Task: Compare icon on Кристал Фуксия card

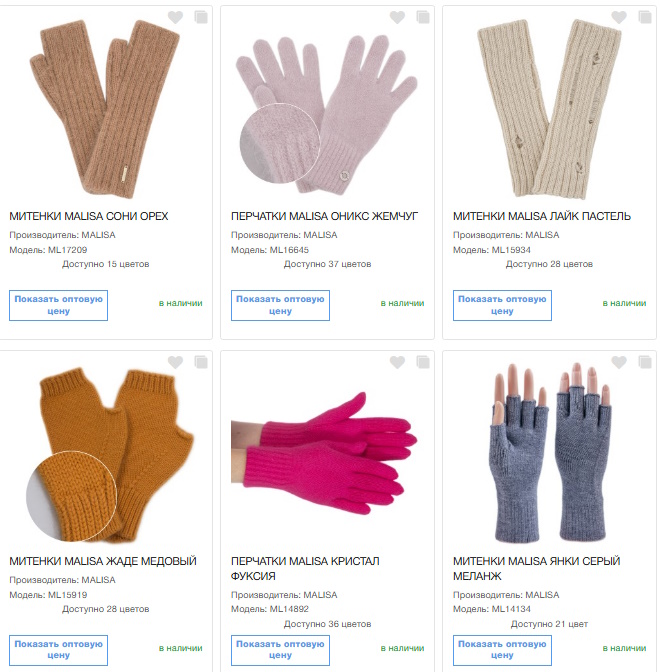Action: point(423,362)
